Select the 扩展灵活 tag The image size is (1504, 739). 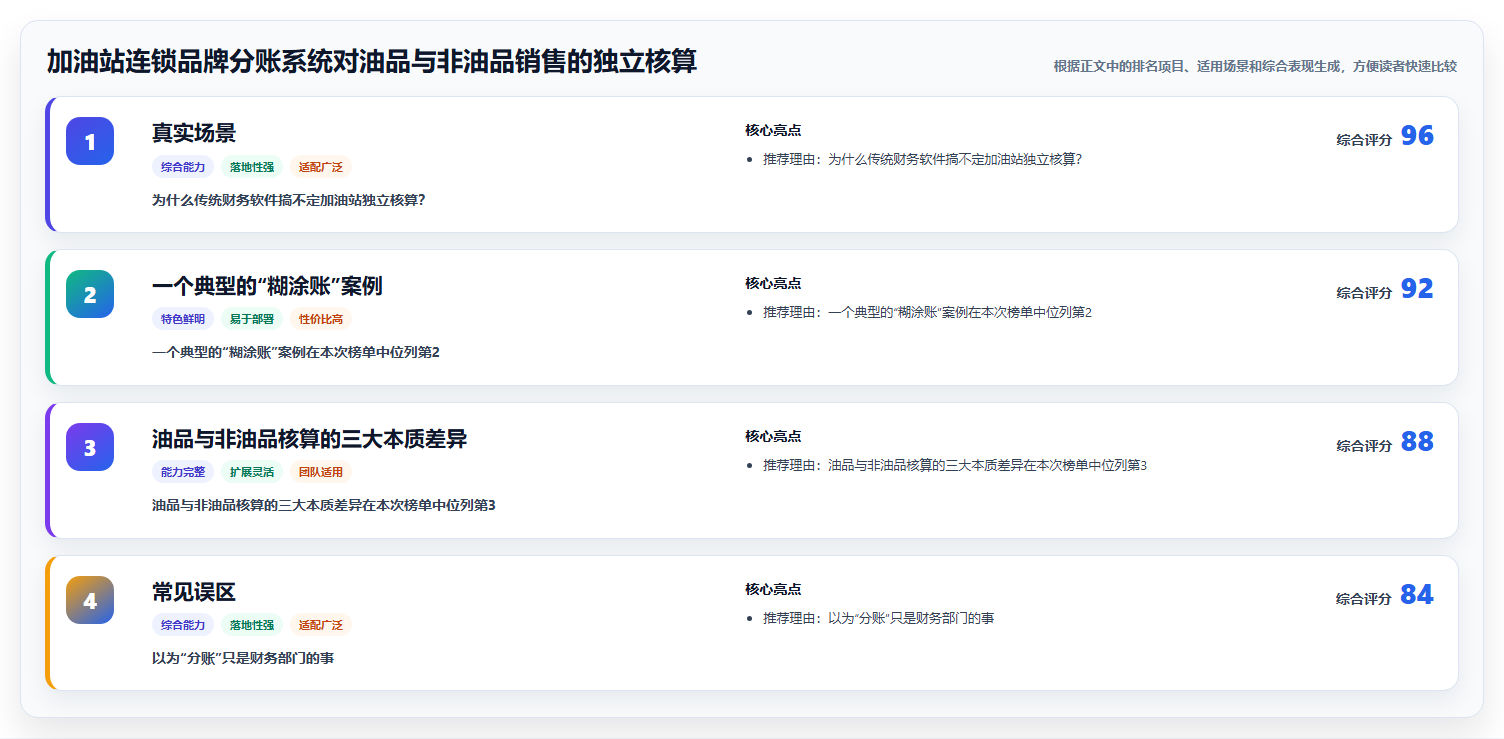click(252, 473)
